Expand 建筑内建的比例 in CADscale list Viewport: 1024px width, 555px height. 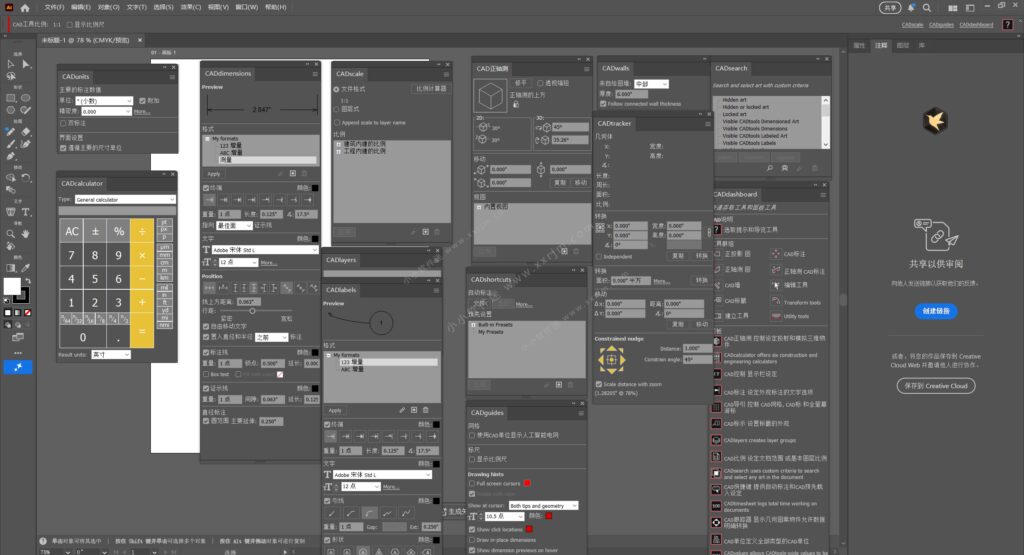338,144
